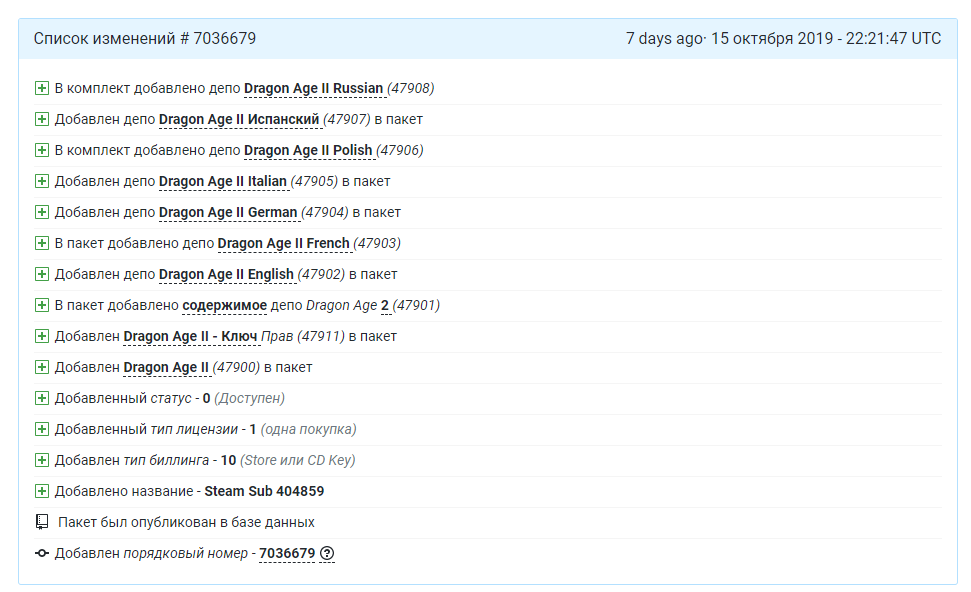
Task: Click plus icon beside тип лицензии row
Action: (x=41, y=429)
